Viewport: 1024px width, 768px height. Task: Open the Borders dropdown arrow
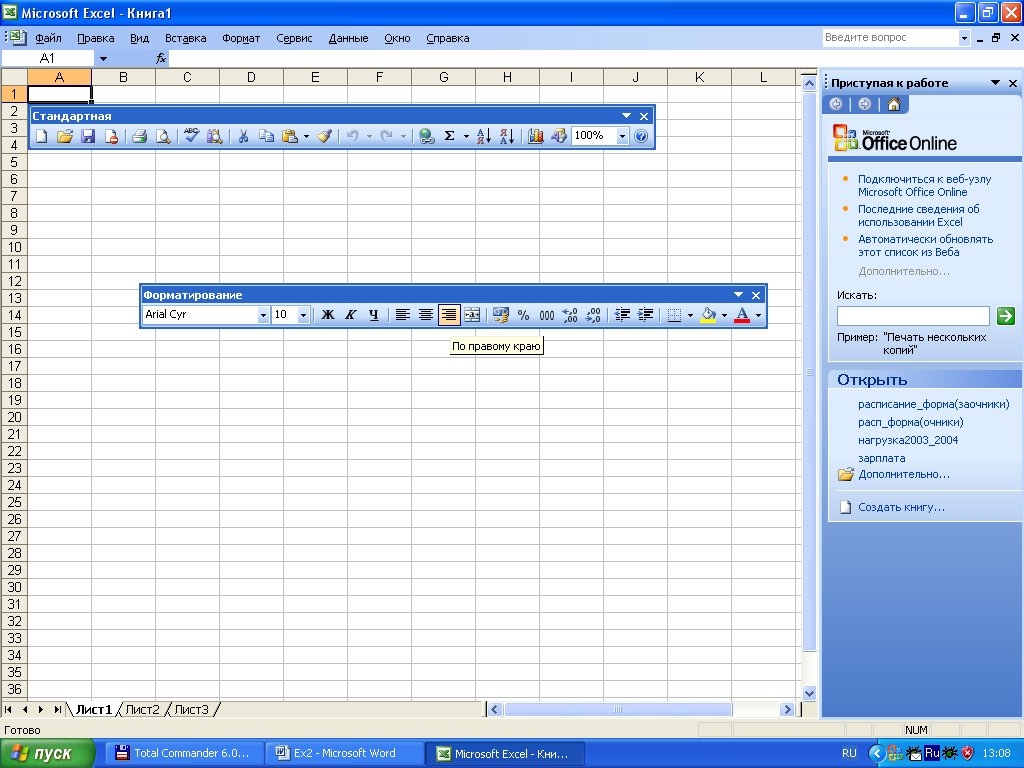[690, 315]
